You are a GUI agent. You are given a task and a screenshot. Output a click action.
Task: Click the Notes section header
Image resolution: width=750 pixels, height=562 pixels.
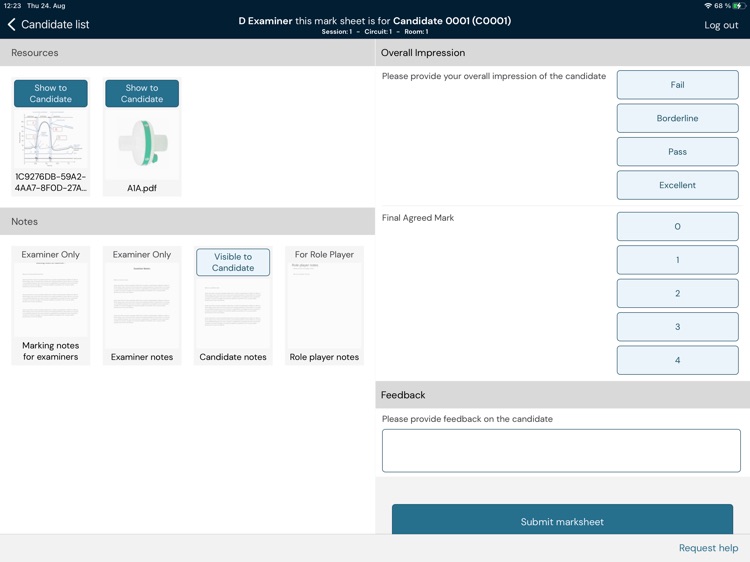[188, 221]
